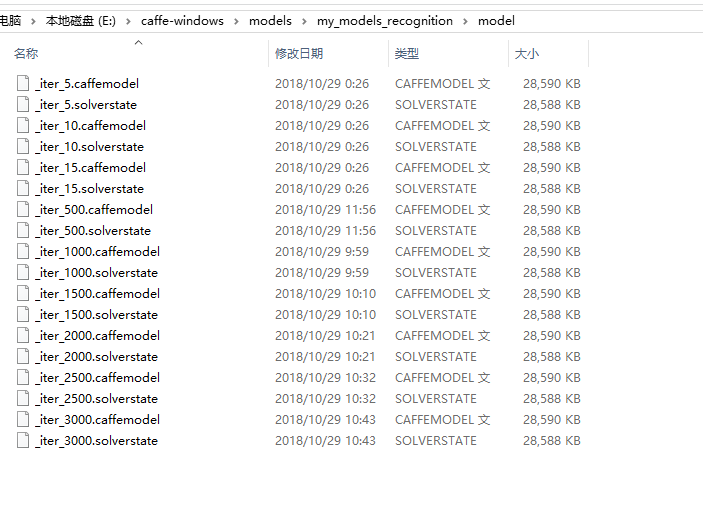
Task: Select file name _iter_15.solverstate
Action: click(x=90, y=189)
